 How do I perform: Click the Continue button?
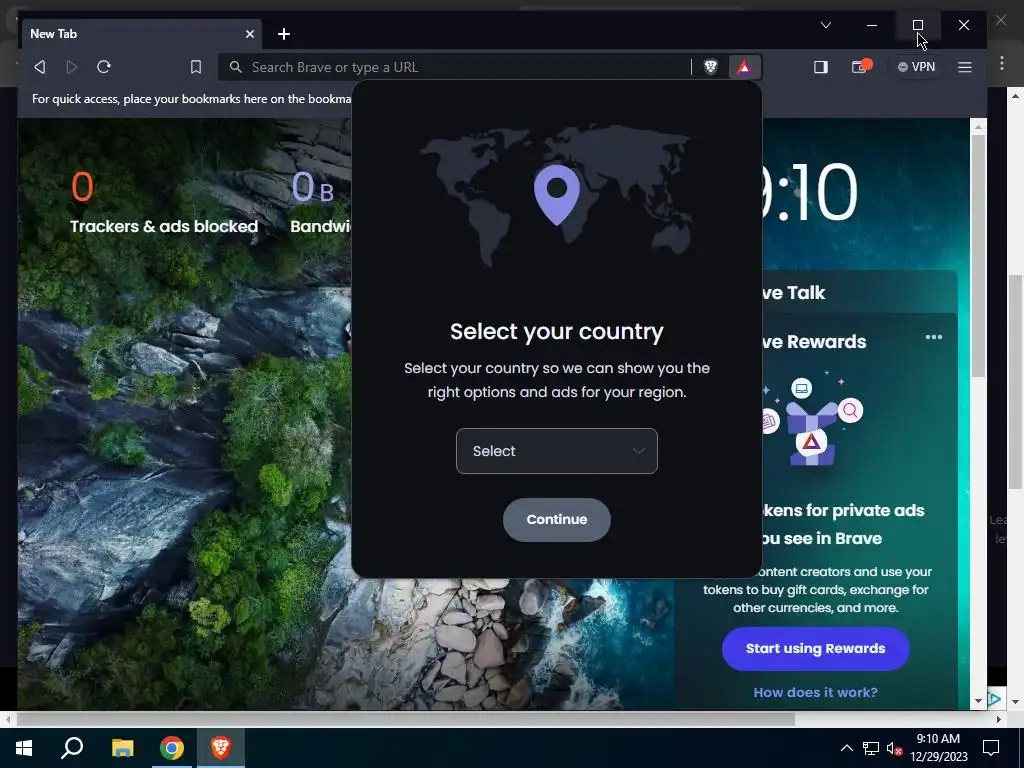click(556, 519)
